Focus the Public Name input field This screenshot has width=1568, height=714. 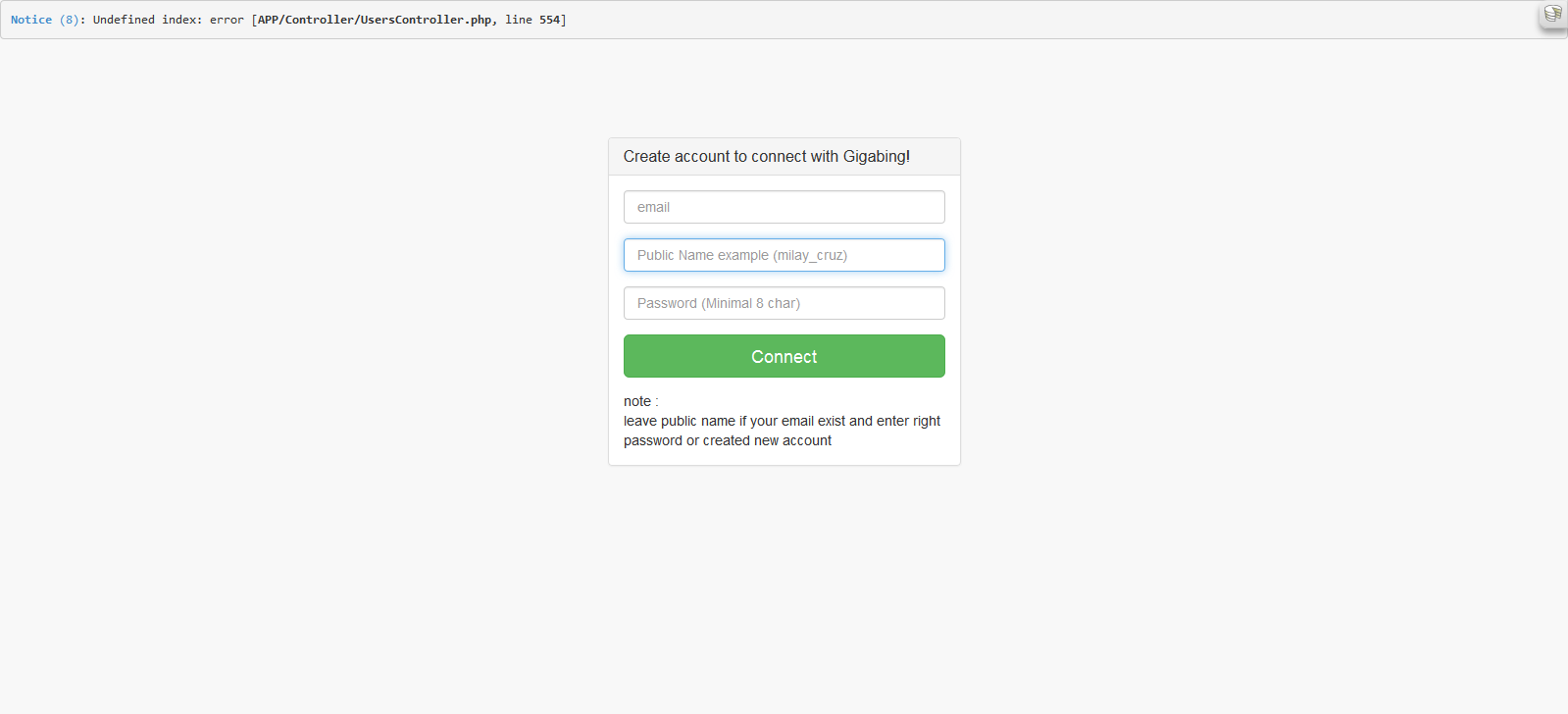(784, 255)
